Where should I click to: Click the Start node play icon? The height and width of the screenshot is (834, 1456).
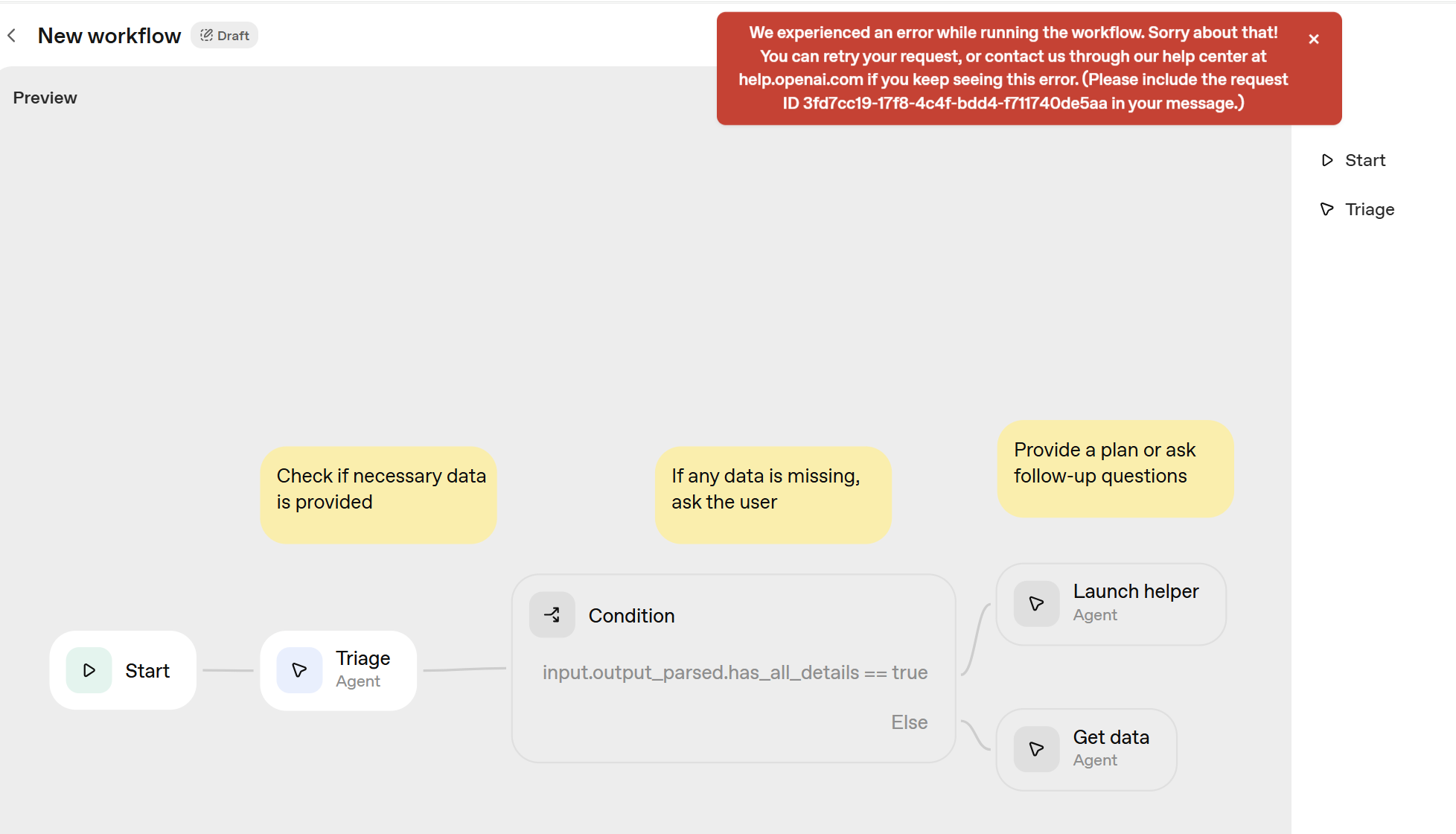(89, 670)
